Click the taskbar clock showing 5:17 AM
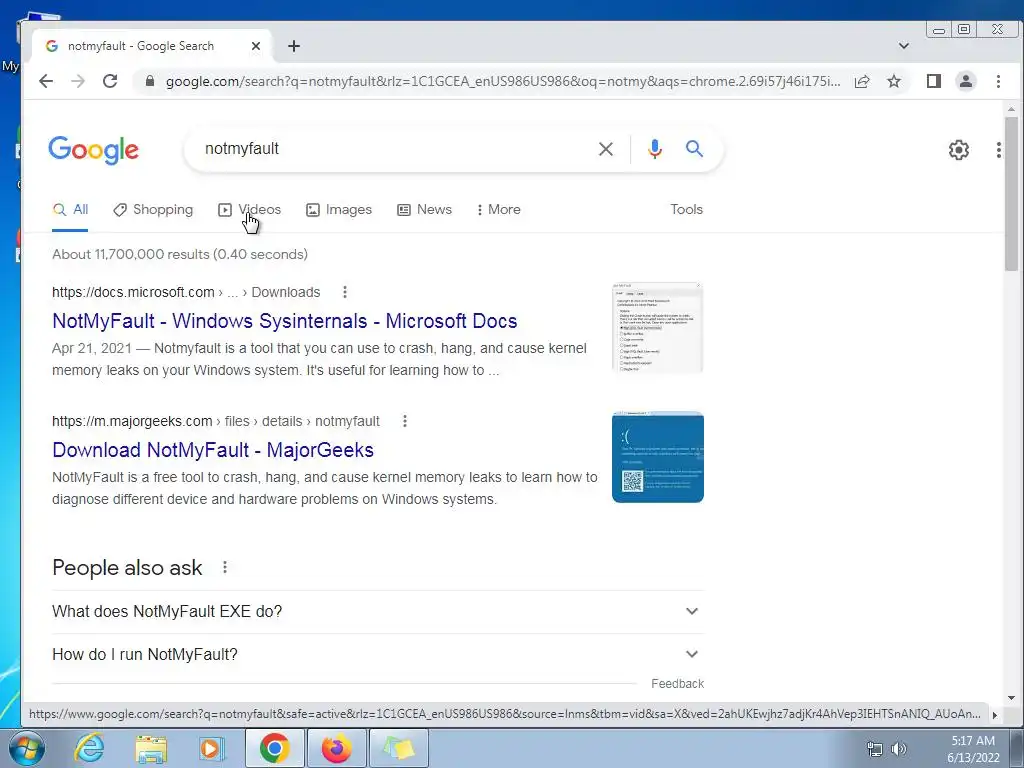Screen dimensions: 1024x768 click(x=973, y=749)
